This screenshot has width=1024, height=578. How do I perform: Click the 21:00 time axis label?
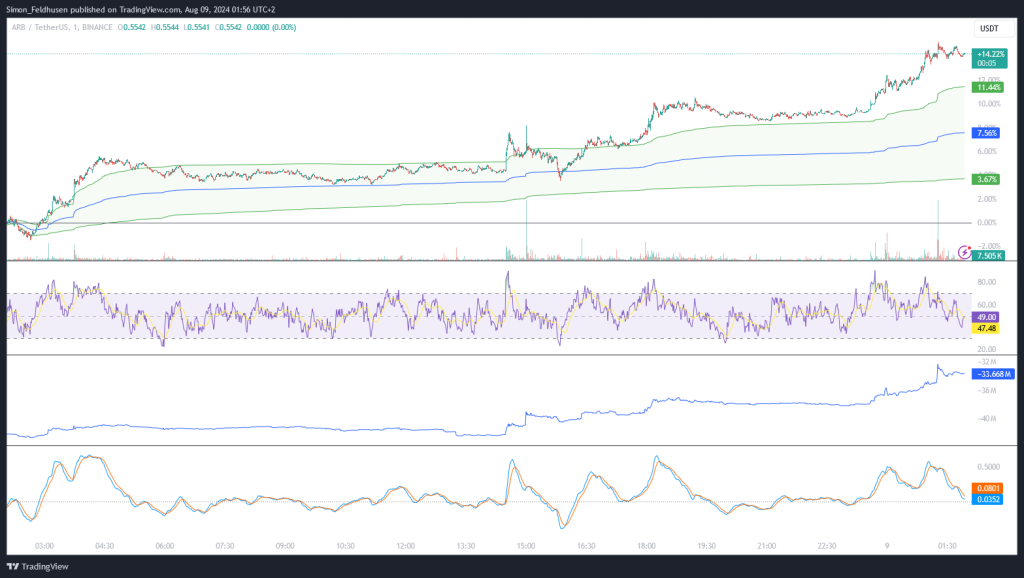coord(767,546)
